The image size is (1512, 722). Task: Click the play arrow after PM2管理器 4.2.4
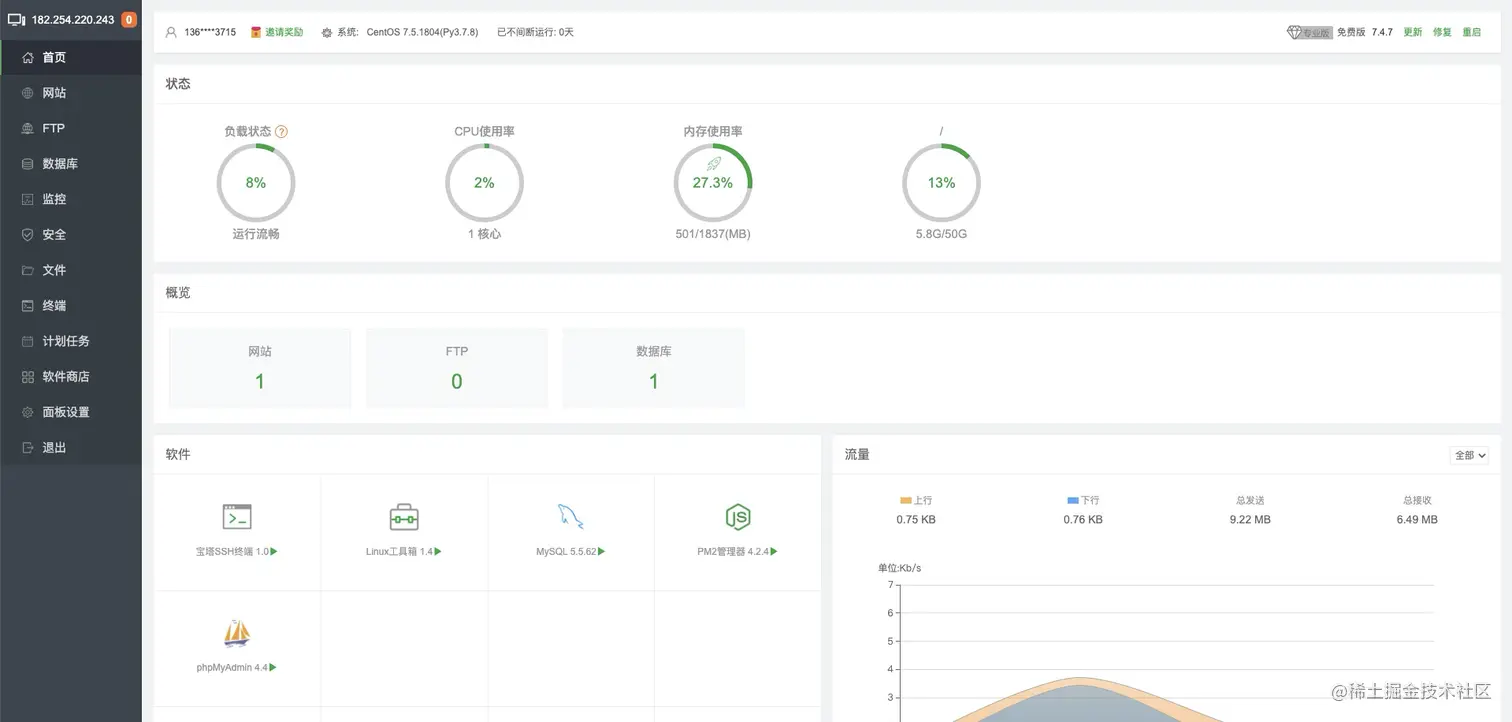pyautogui.click(x=774, y=551)
